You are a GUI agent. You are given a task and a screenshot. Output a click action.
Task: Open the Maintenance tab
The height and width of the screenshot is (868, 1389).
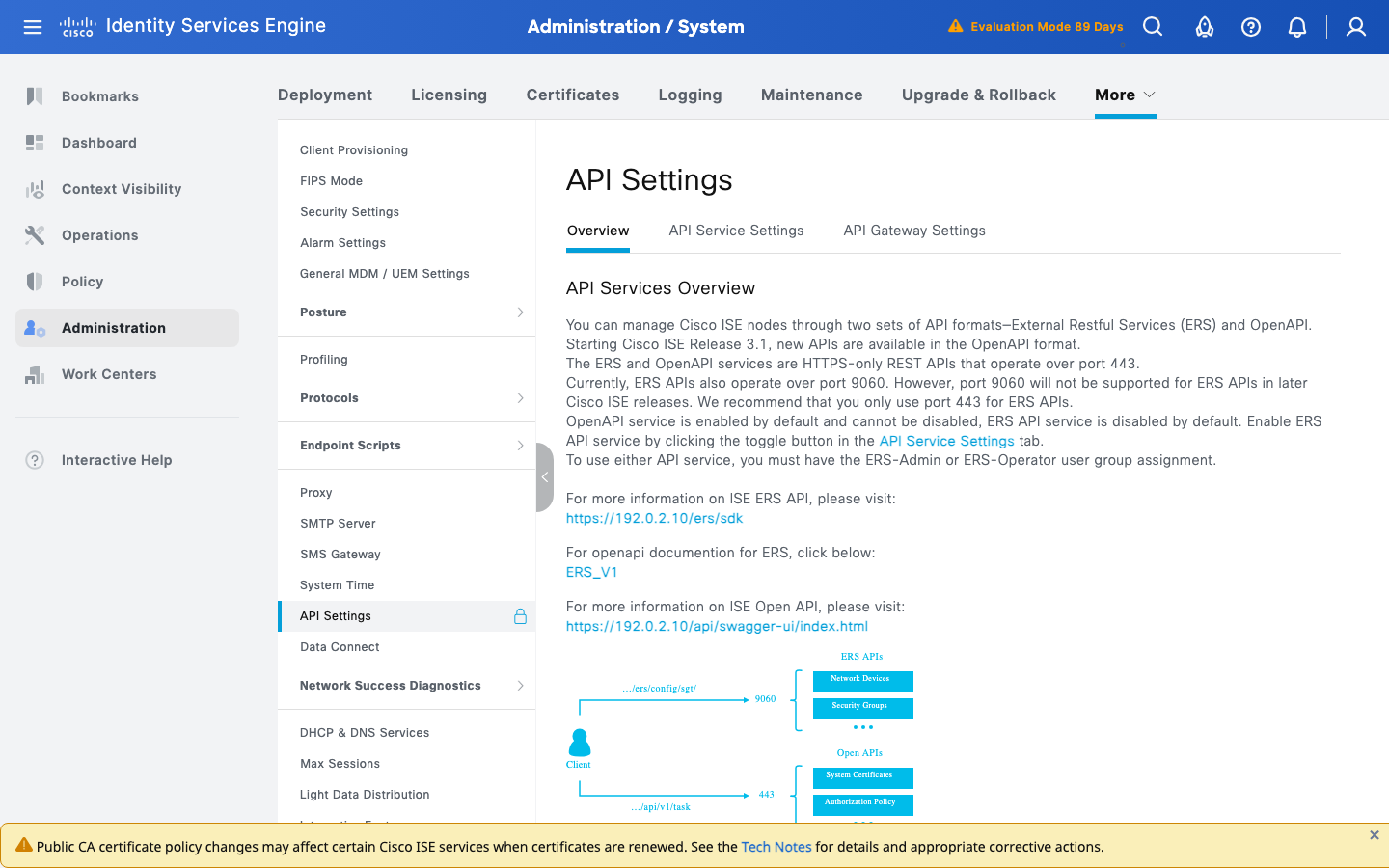click(x=811, y=95)
